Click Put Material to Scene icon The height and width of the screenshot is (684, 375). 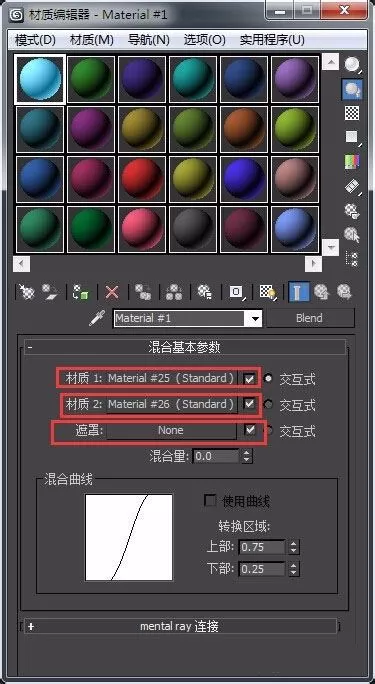point(50,292)
